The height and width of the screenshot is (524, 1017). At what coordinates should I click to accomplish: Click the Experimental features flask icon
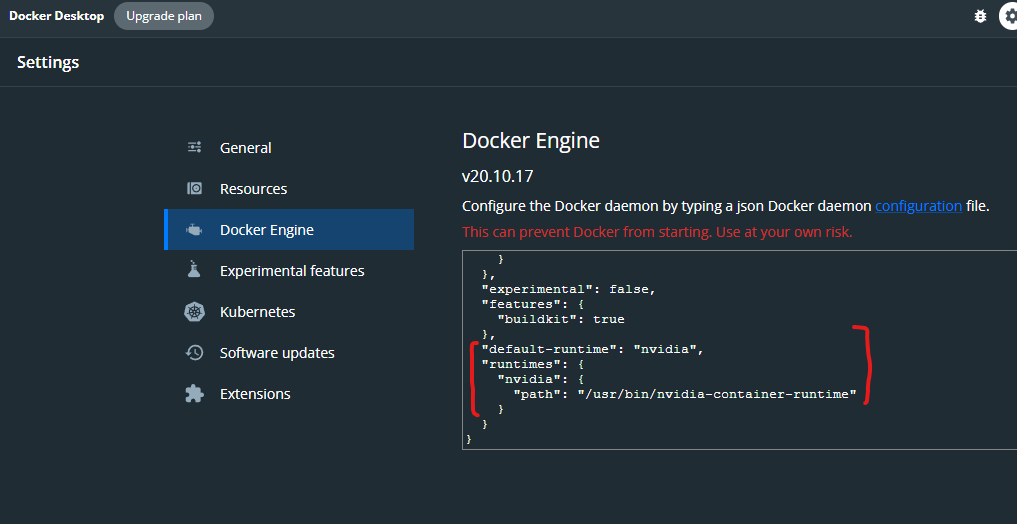(x=195, y=271)
